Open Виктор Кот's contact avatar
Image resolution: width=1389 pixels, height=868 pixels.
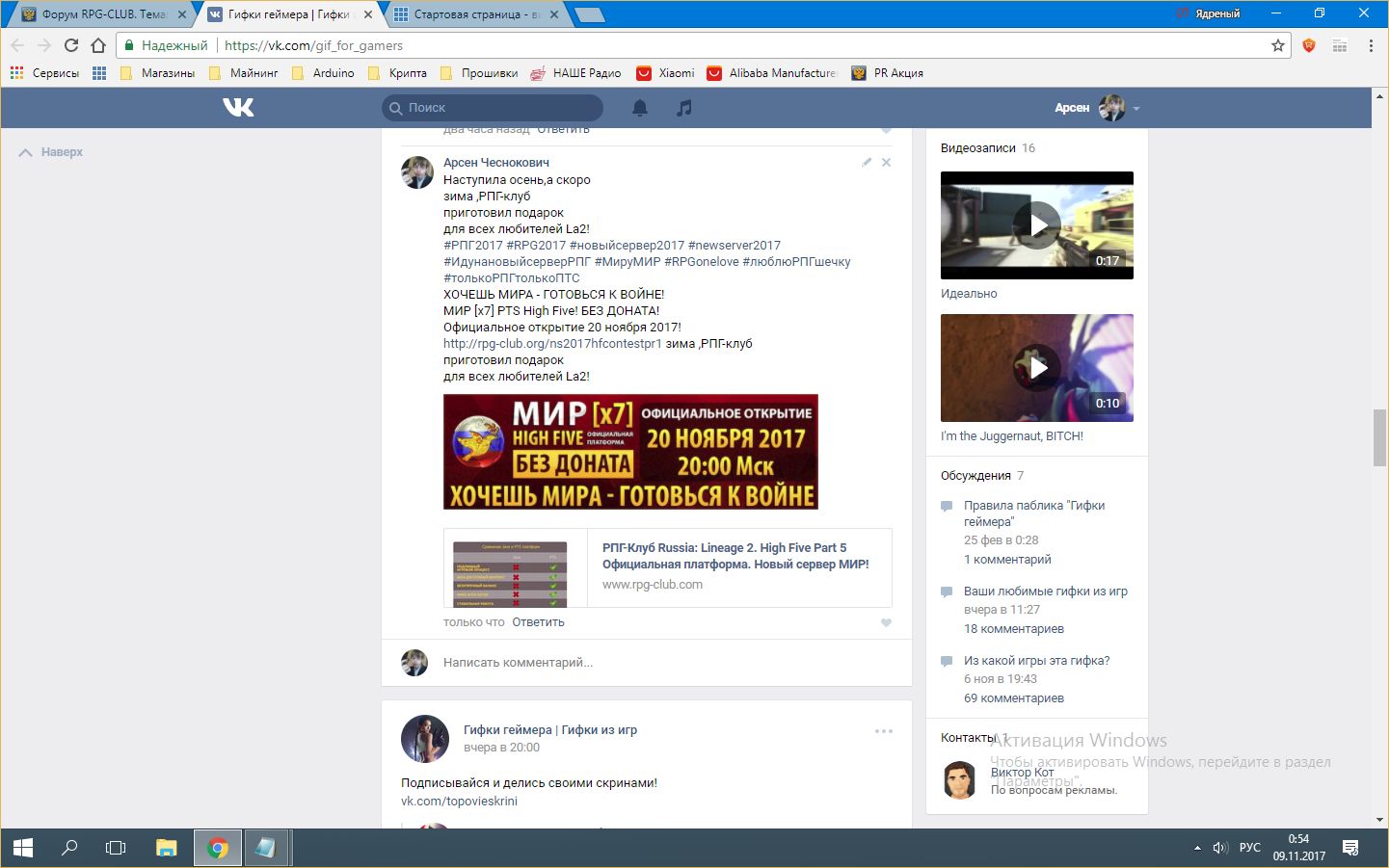[x=959, y=780]
